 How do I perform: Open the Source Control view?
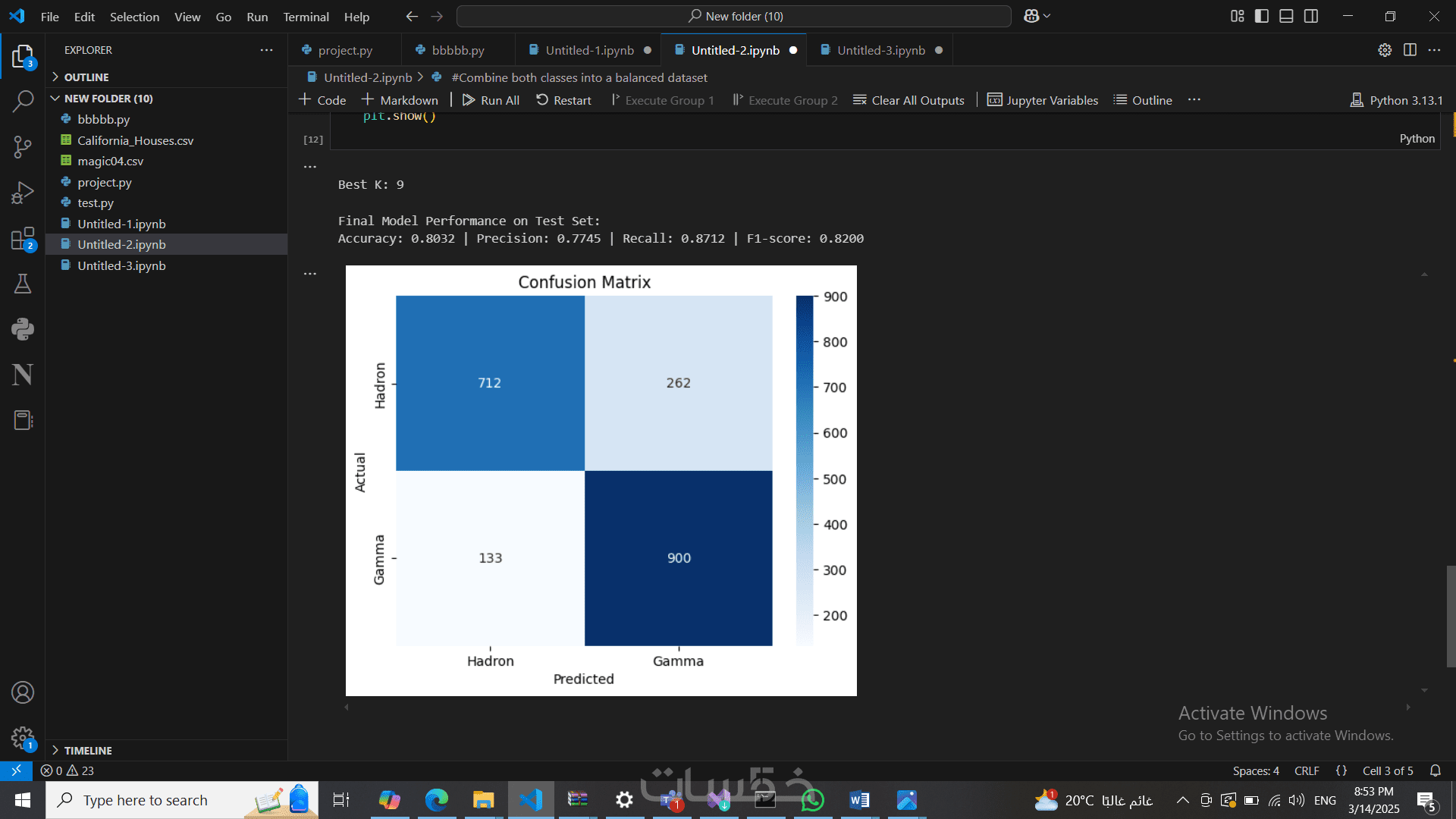tap(23, 146)
